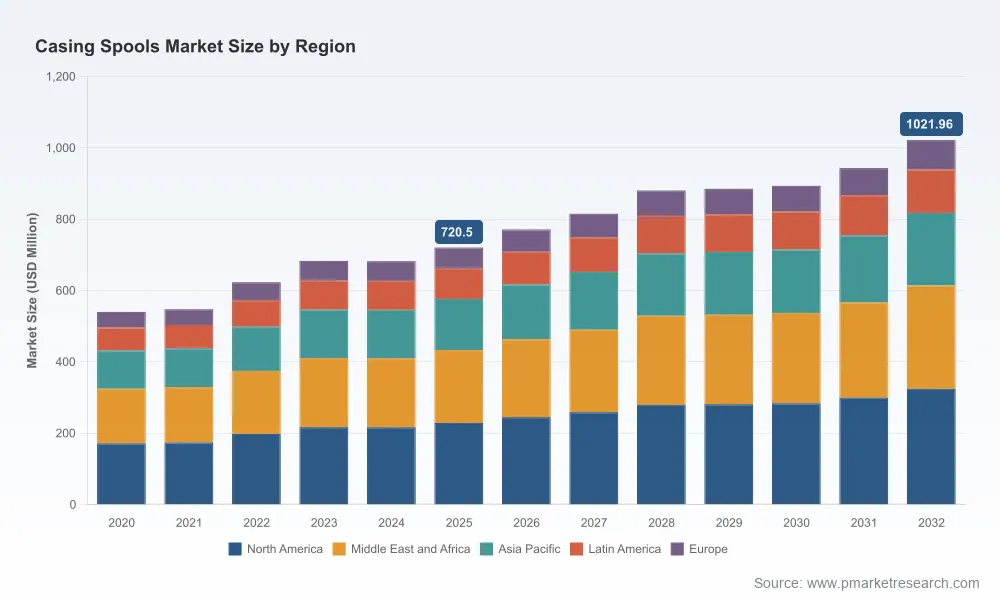Click the 2024 x-axis label
The height and width of the screenshot is (600, 1000).
(391, 523)
